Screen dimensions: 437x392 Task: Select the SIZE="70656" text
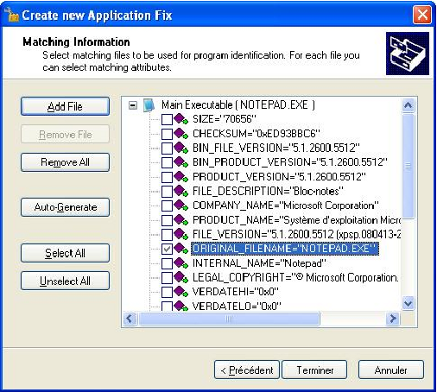224,119
